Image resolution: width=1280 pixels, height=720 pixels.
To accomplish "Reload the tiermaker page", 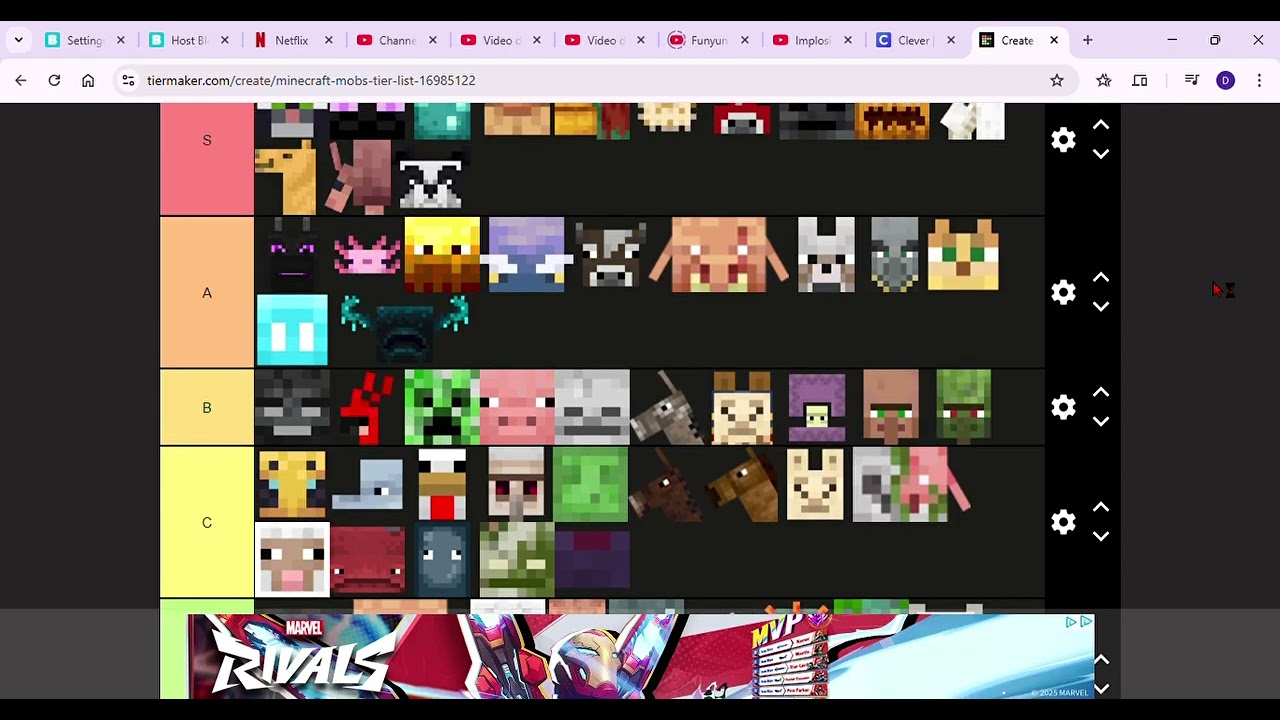I will (x=54, y=80).
